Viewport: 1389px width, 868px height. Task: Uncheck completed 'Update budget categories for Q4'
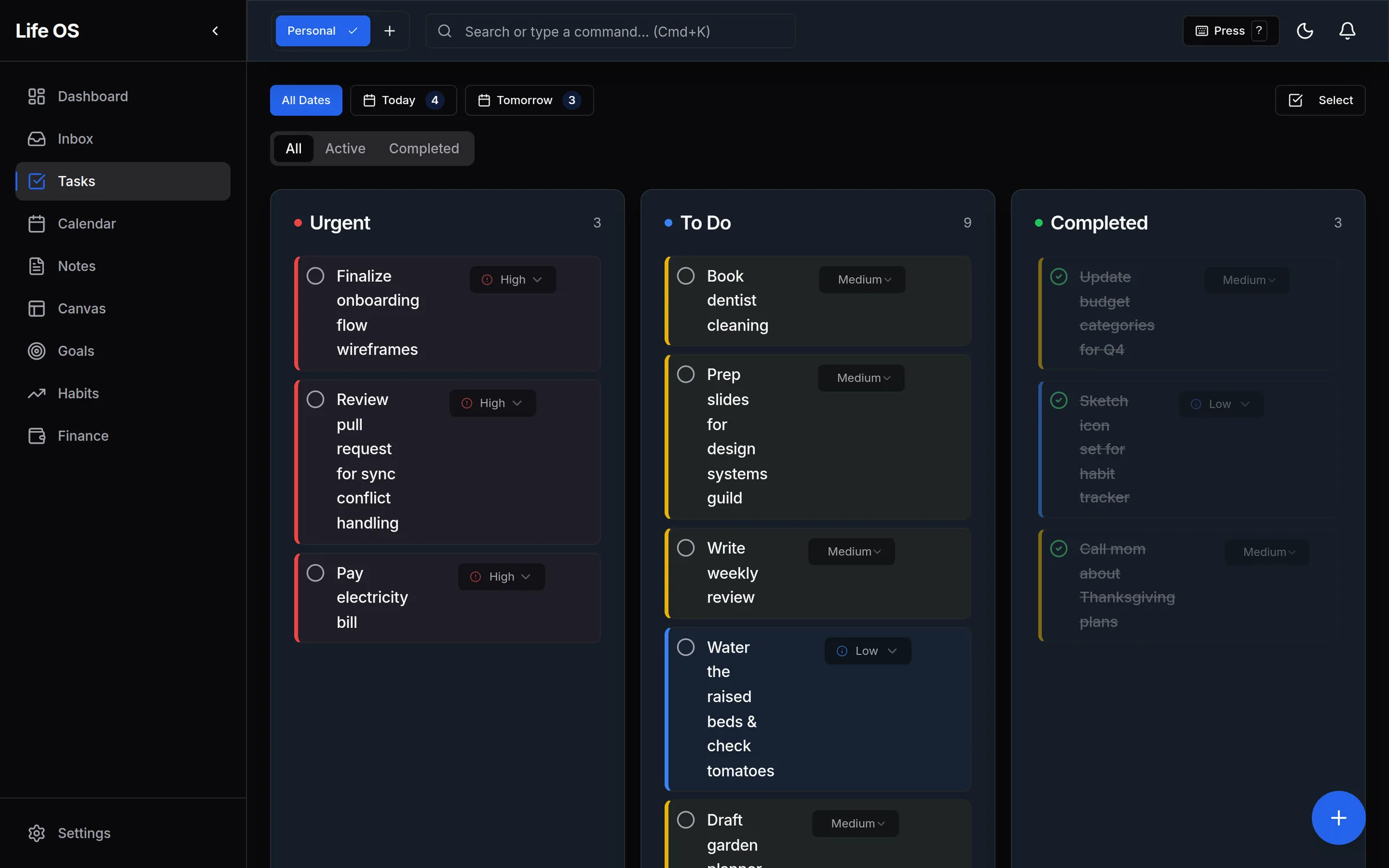(x=1059, y=277)
